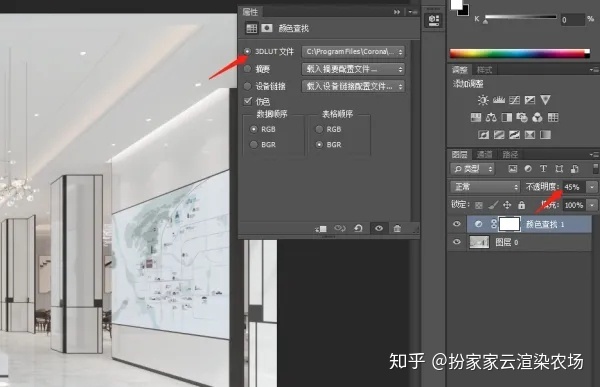The height and width of the screenshot is (387, 600).
Task: Switch to the 调整 tab
Action: pyautogui.click(x=459, y=70)
